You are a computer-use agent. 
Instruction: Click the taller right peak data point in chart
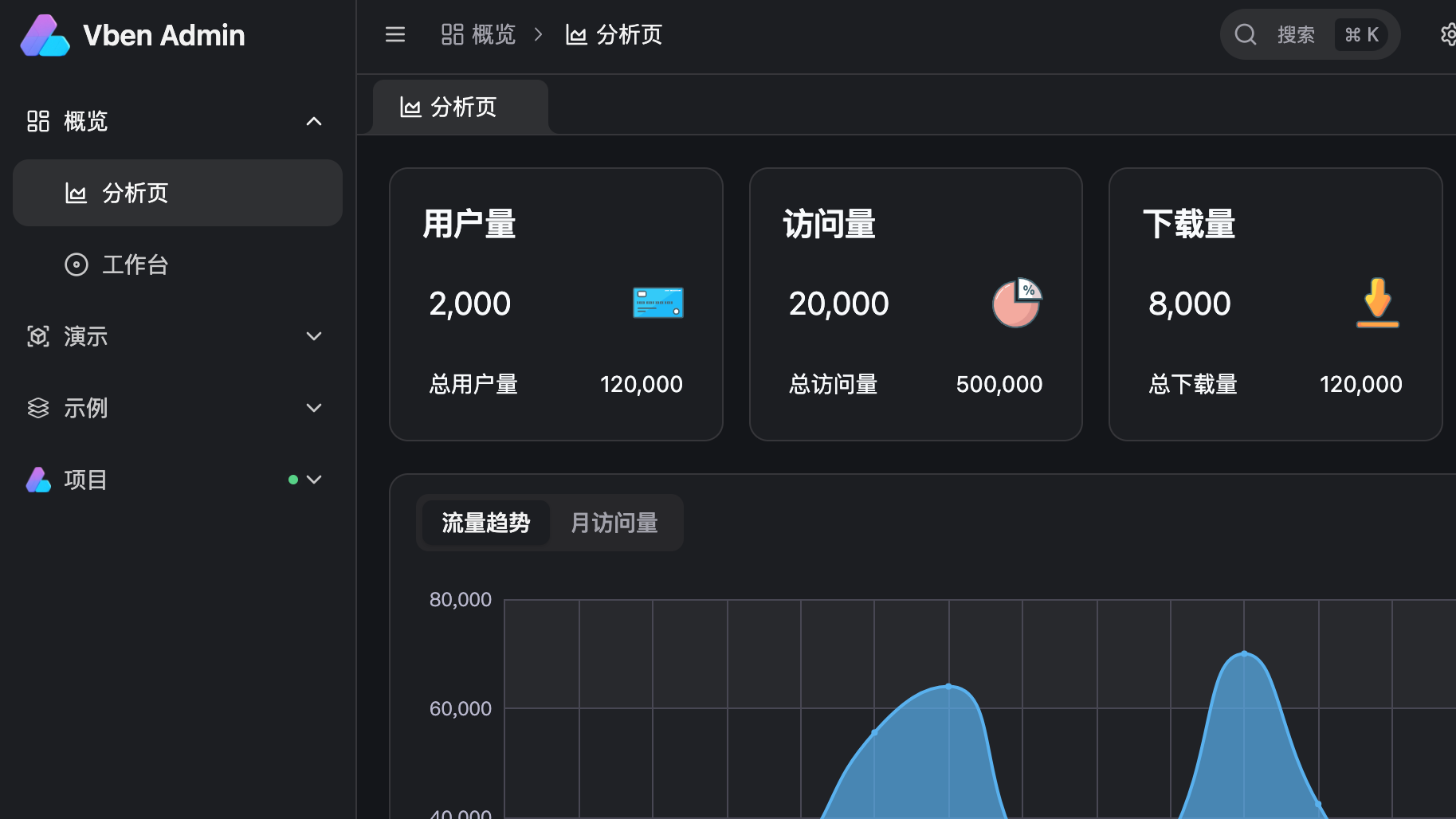click(x=1245, y=653)
